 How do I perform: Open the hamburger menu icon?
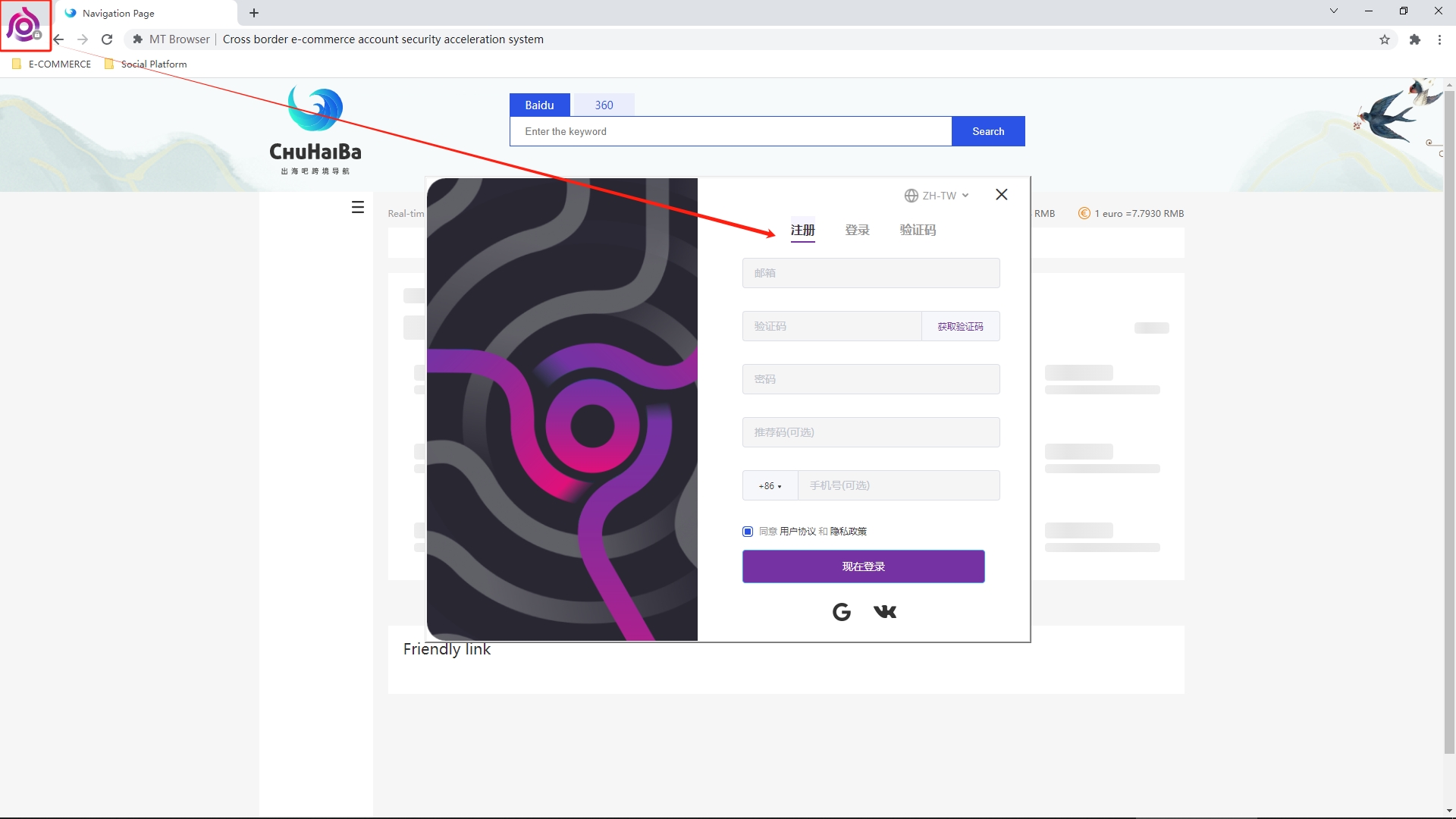click(358, 207)
